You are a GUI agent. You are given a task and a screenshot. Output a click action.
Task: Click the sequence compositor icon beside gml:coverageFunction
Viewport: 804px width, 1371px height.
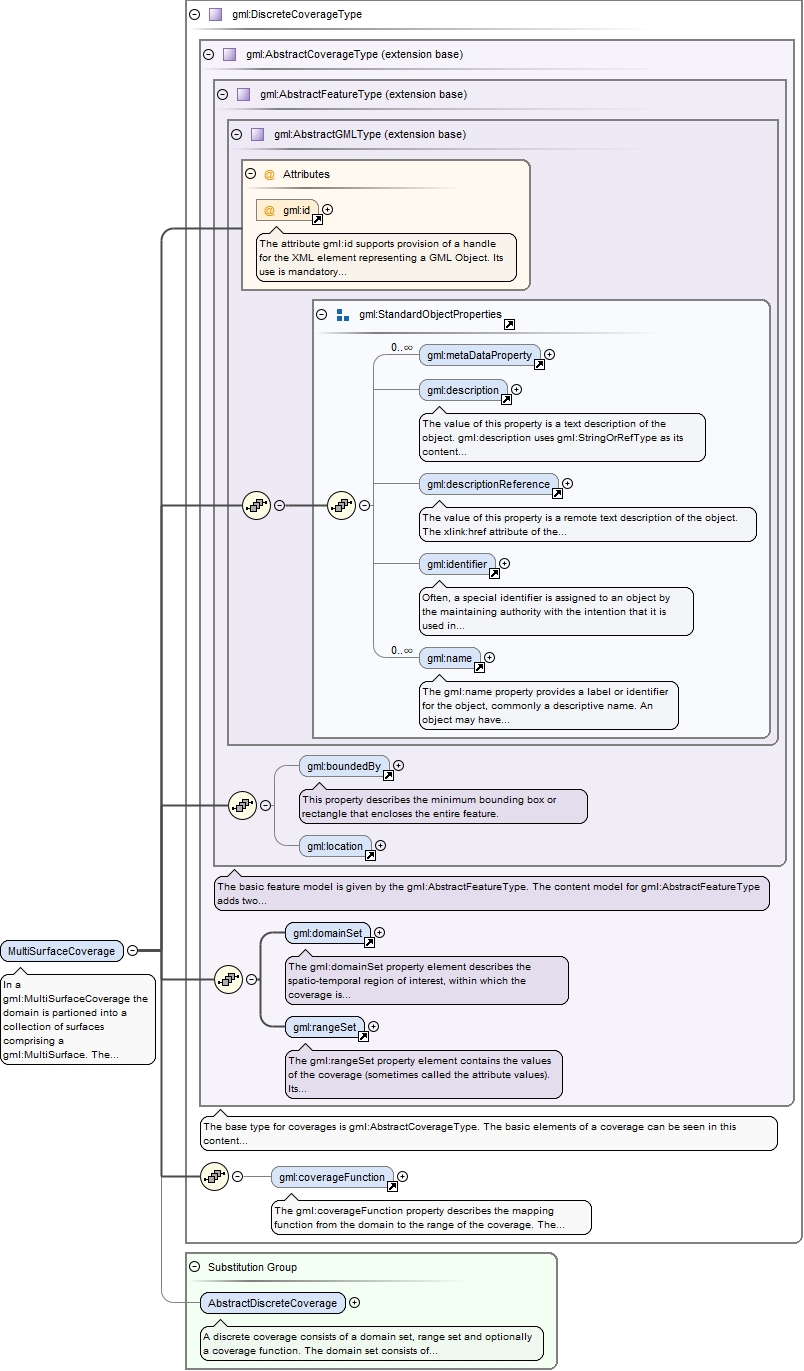(x=215, y=1177)
